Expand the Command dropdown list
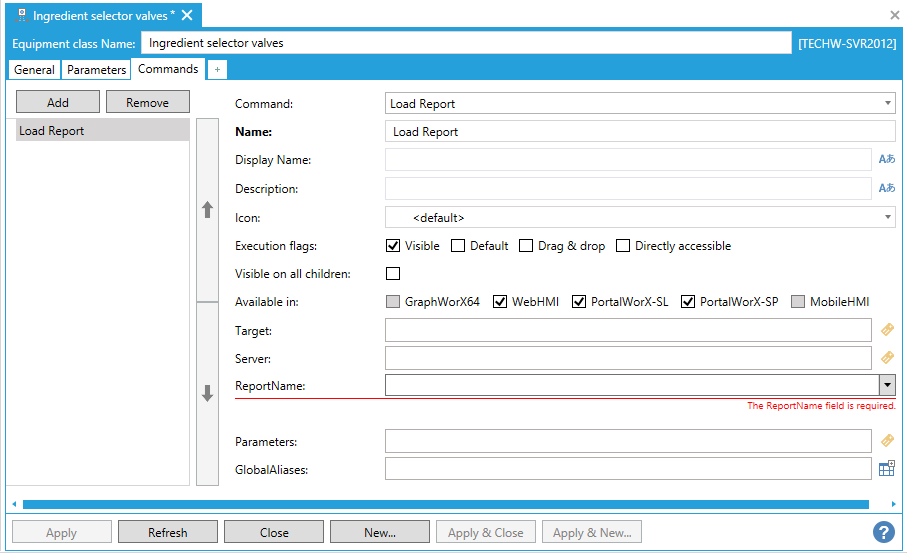 pos(888,103)
